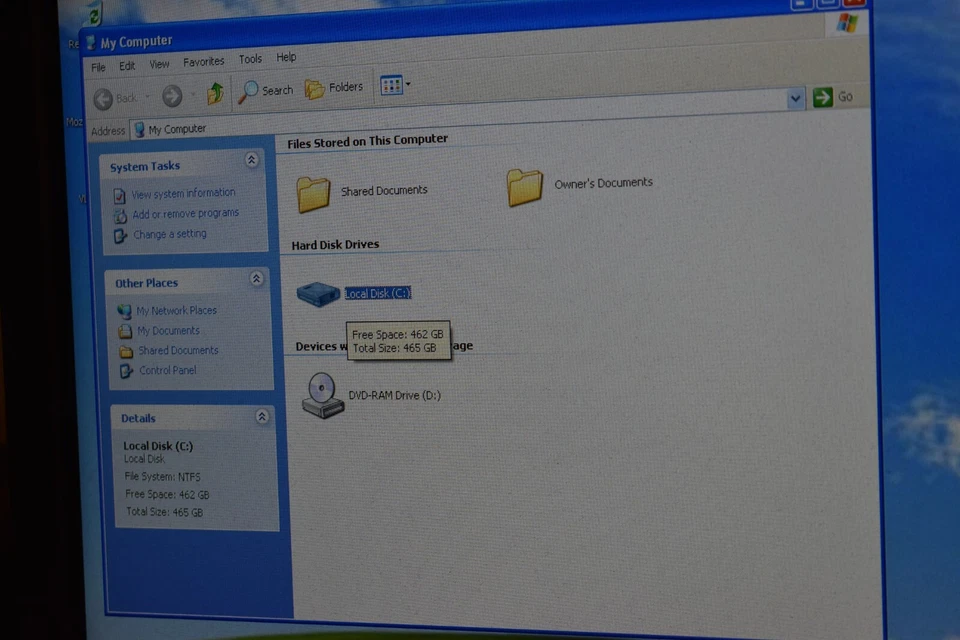Open the Shared Documents folder
Image resolution: width=960 pixels, height=640 pixels.
tap(313, 191)
